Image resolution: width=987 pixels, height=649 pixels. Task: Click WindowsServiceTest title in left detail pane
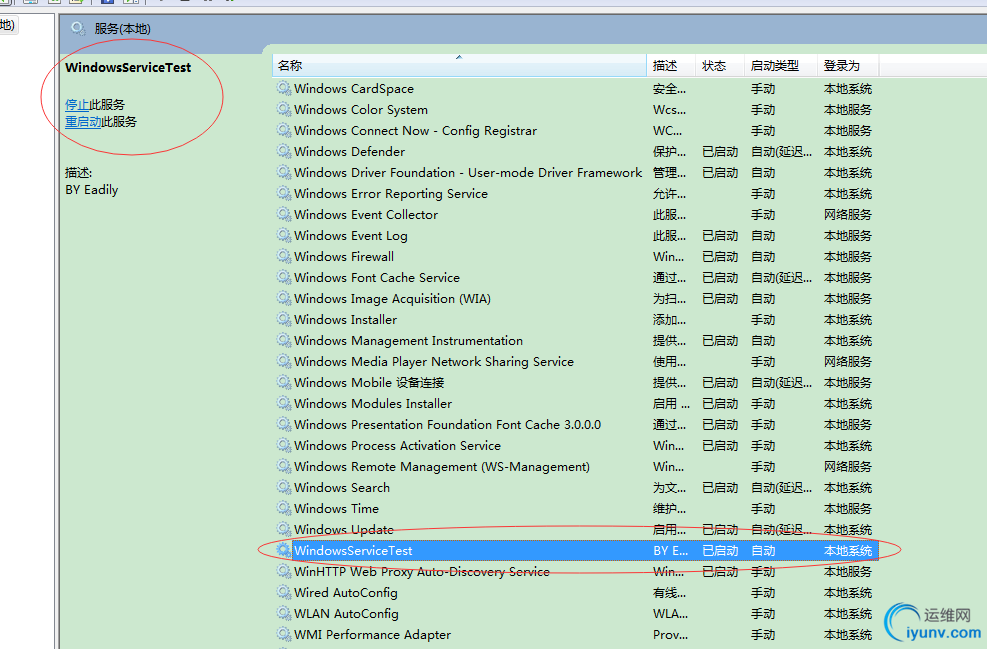(x=128, y=67)
